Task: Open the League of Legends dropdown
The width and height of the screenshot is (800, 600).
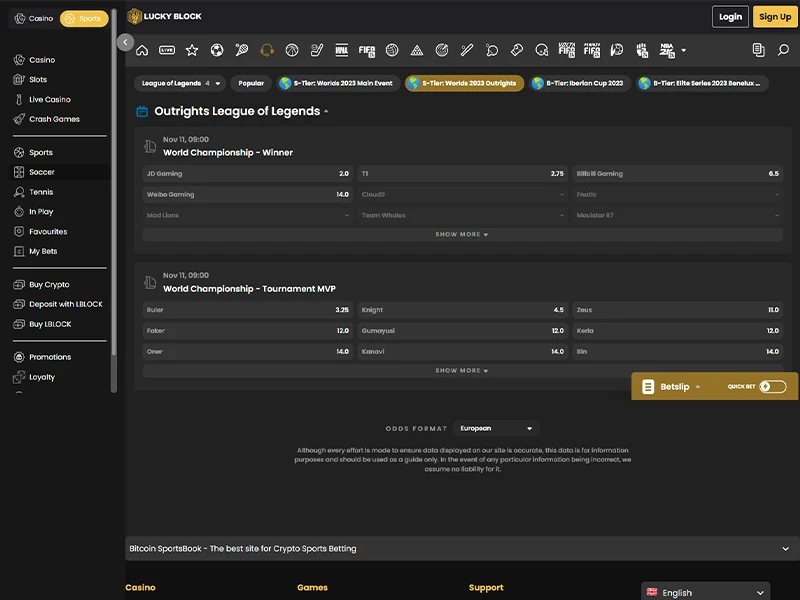Action: pyautogui.click(x=180, y=83)
